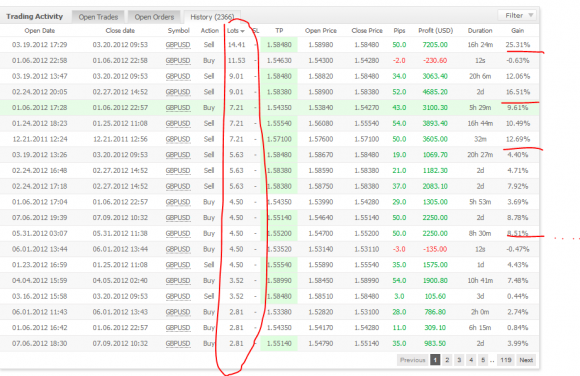Select open date 03.19.2012 17:29
The image size is (580, 376).
40,45
